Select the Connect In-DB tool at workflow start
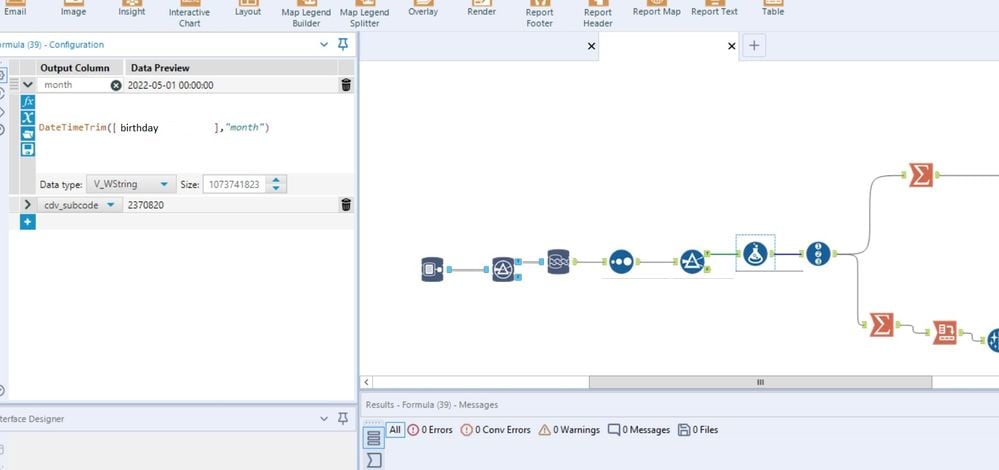 [x=432, y=269]
